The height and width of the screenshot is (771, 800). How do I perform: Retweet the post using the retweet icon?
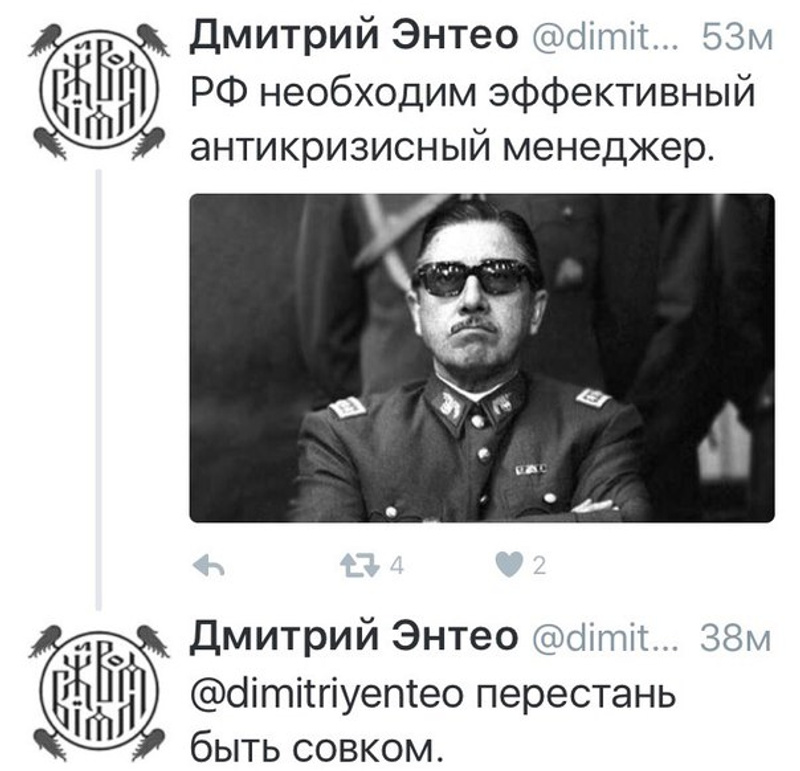click(360, 566)
